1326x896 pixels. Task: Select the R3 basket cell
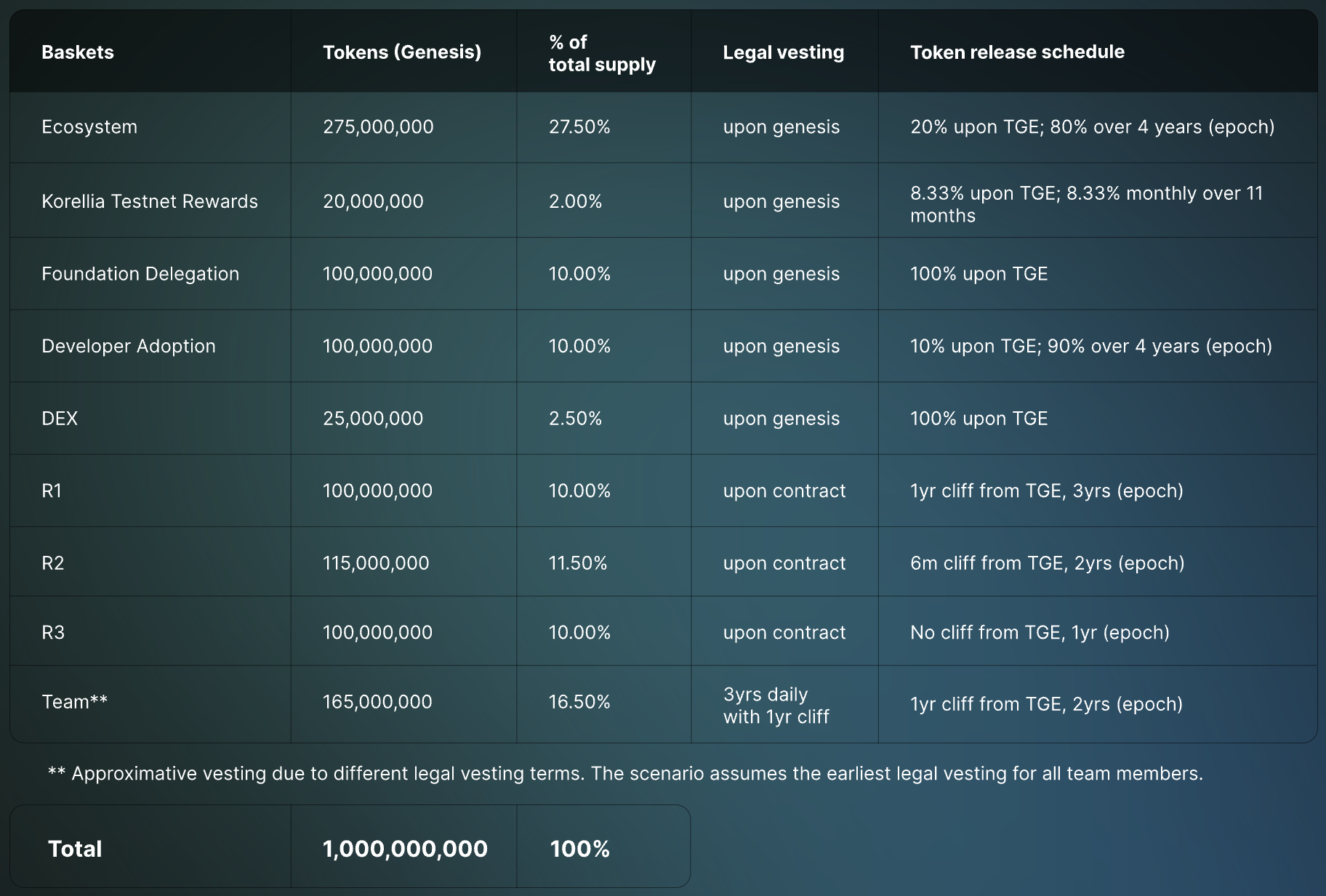[53, 633]
